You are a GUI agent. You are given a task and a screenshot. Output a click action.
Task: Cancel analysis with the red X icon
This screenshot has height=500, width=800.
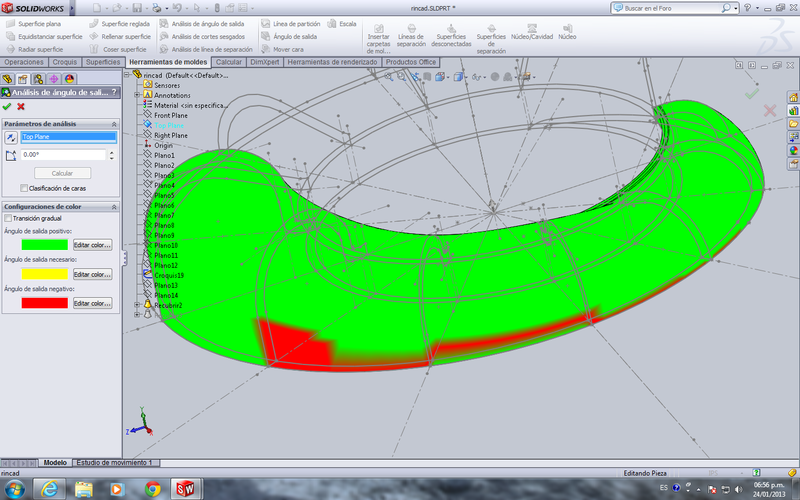(x=20, y=106)
